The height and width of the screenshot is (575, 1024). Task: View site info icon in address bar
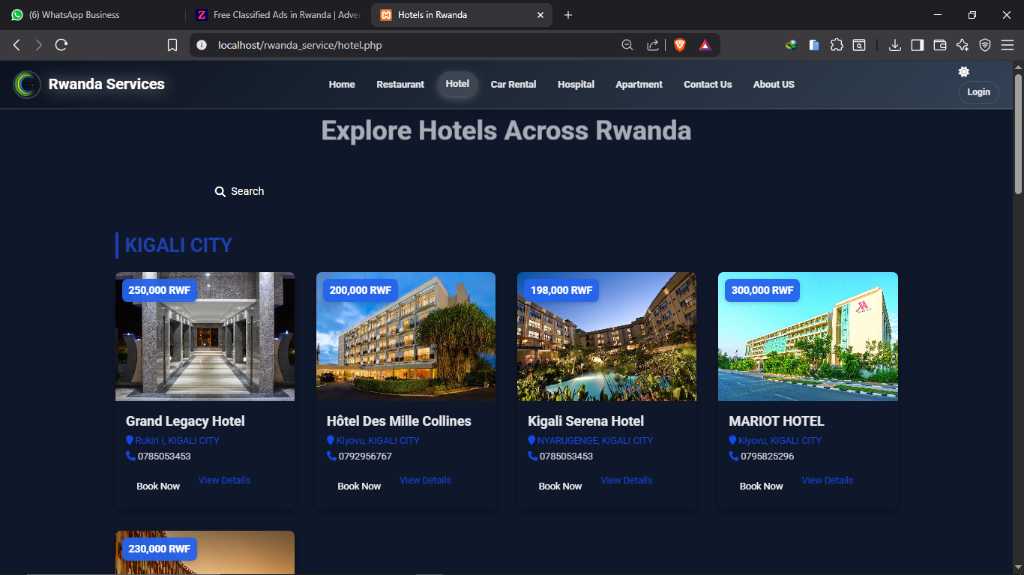[x=202, y=45]
